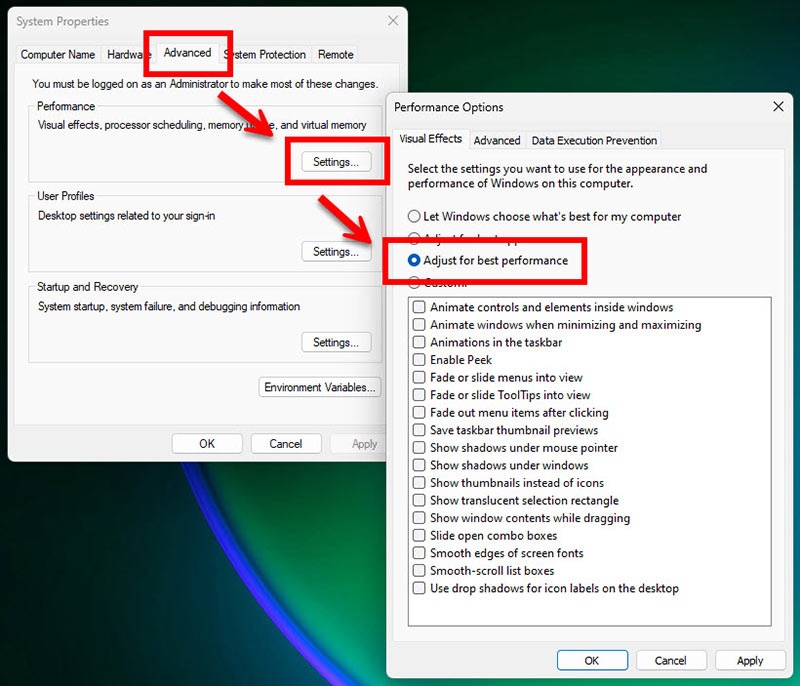
Task: Open the Advanced tab in System Properties
Action: tap(187, 53)
